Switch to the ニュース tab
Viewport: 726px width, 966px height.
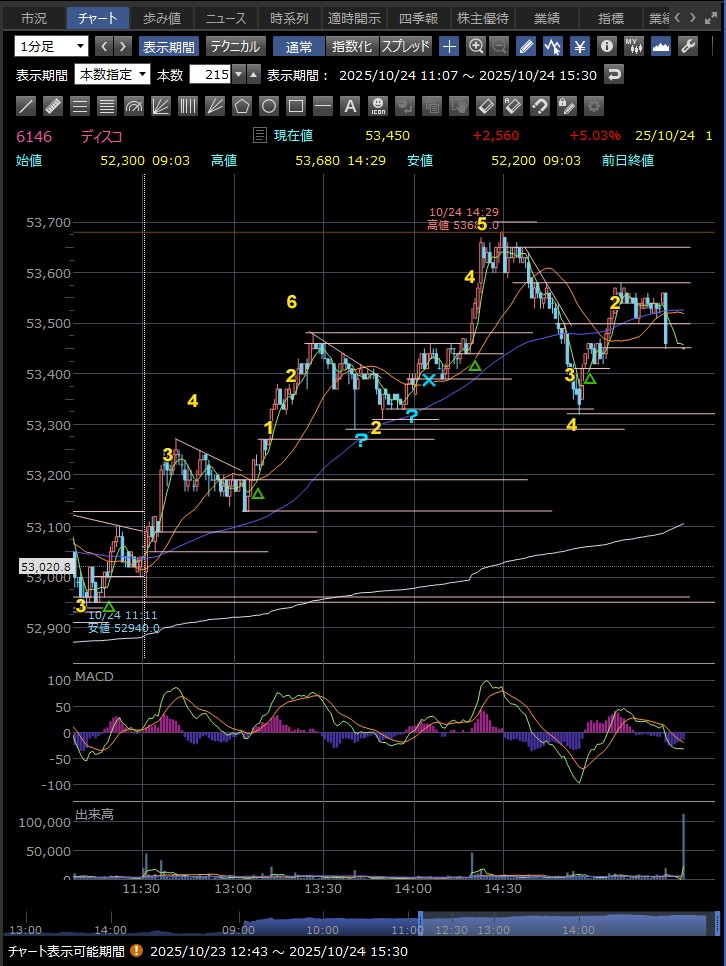[x=226, y=18]
